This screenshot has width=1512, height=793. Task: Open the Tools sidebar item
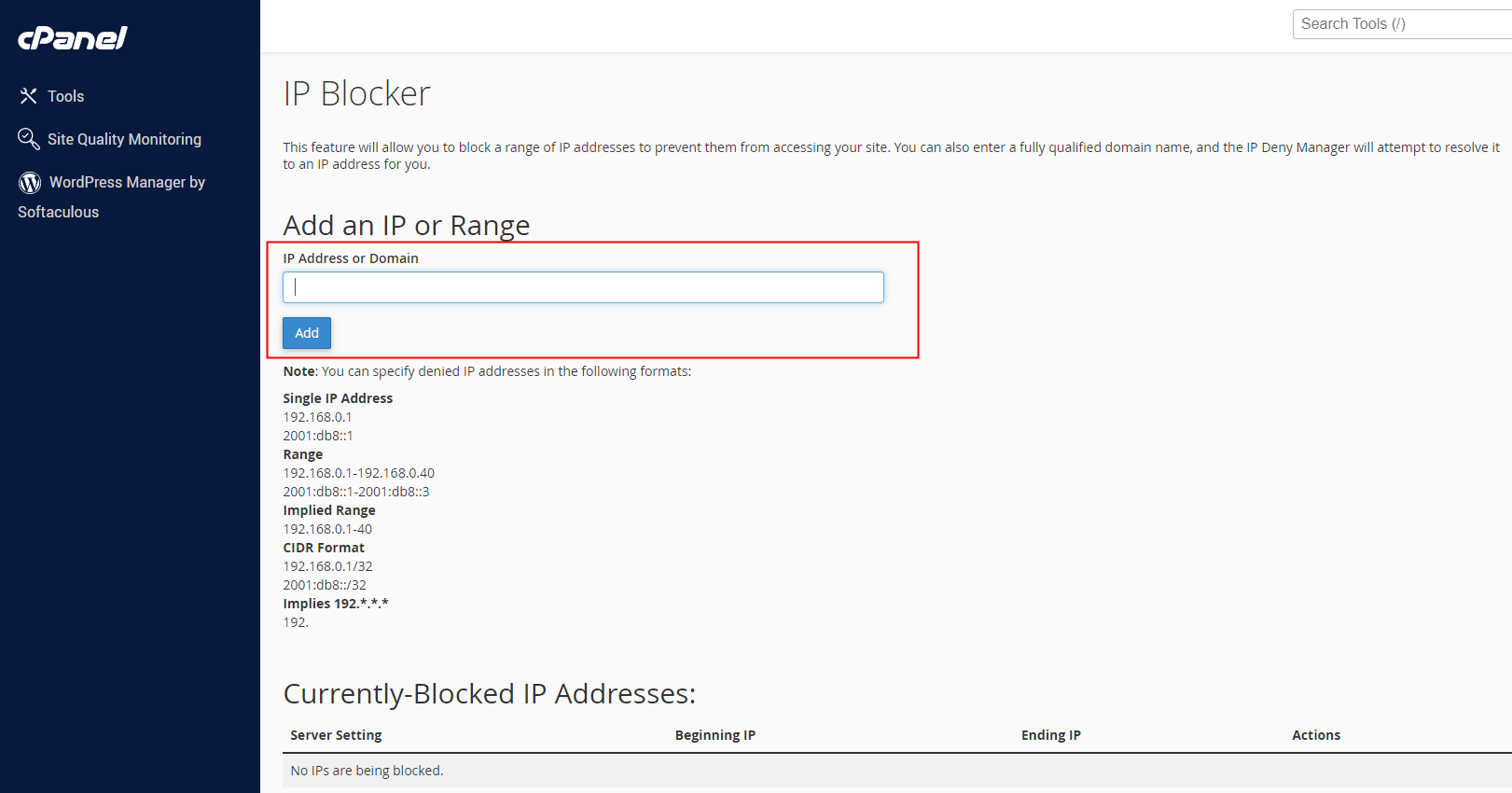(65, 96)
